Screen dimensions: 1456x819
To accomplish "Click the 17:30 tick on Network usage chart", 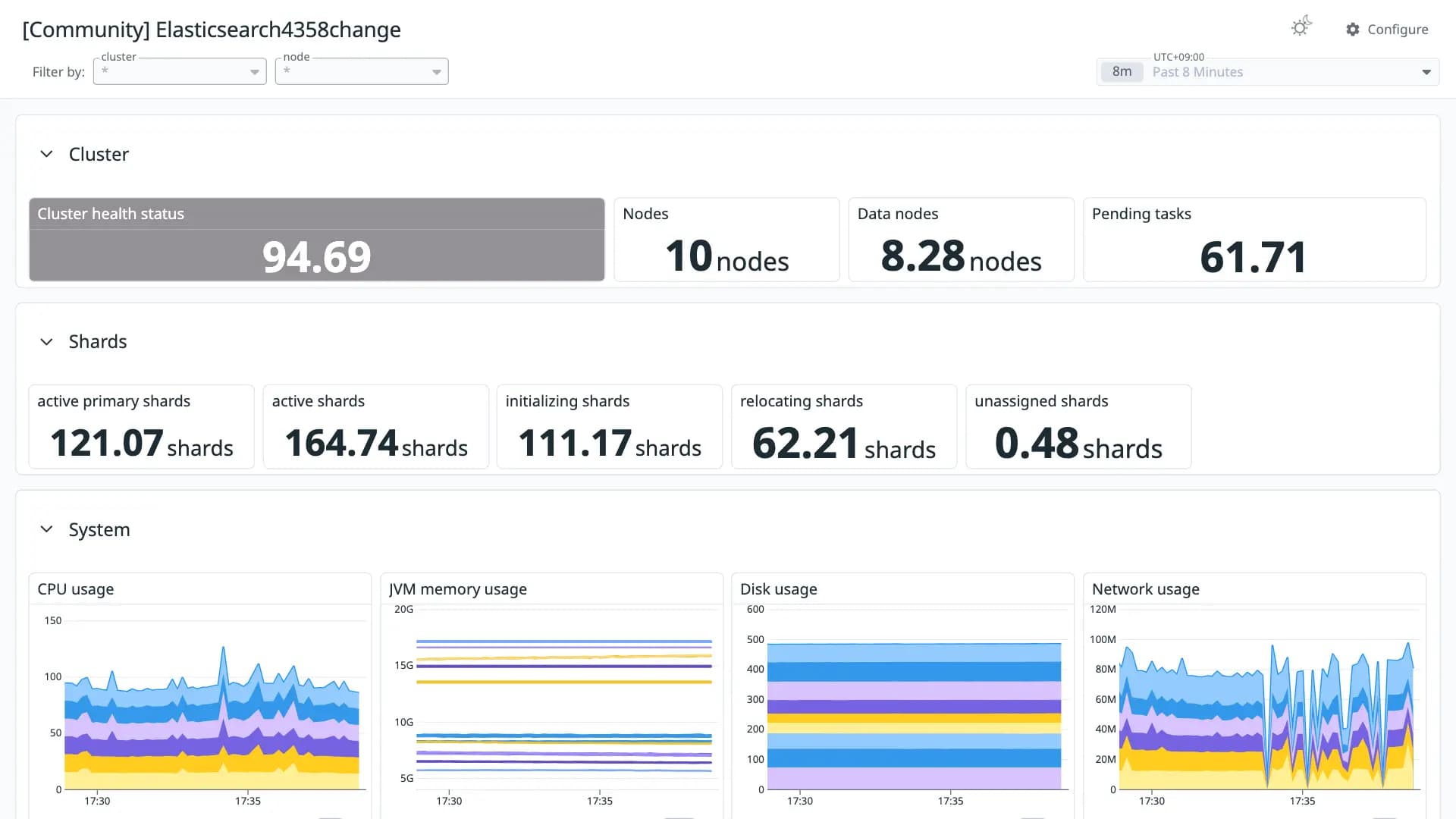I will click(1152, 801).
